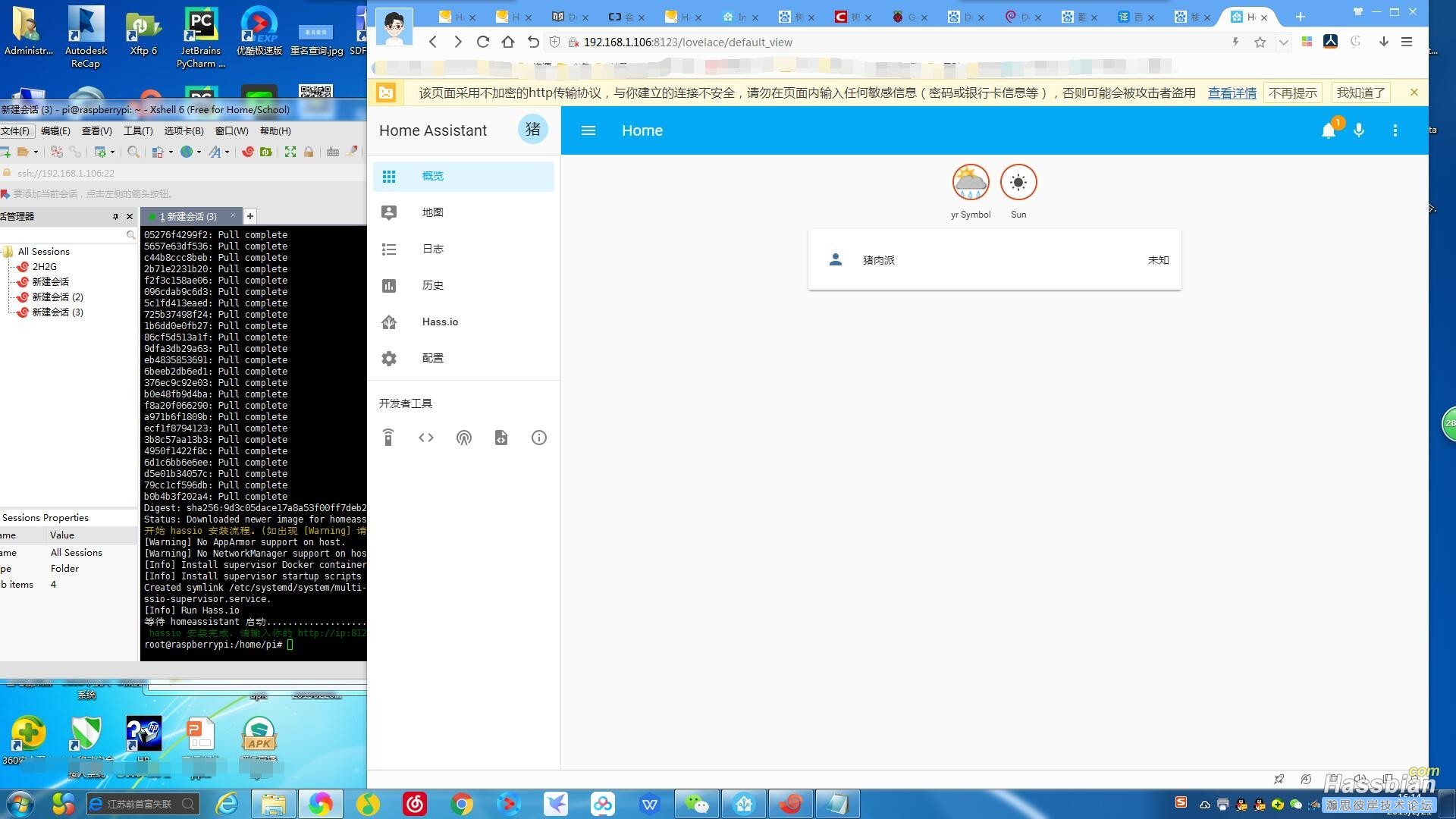Click the 我知道了 button
The image size is (1456, 819).
(1361, 93)
